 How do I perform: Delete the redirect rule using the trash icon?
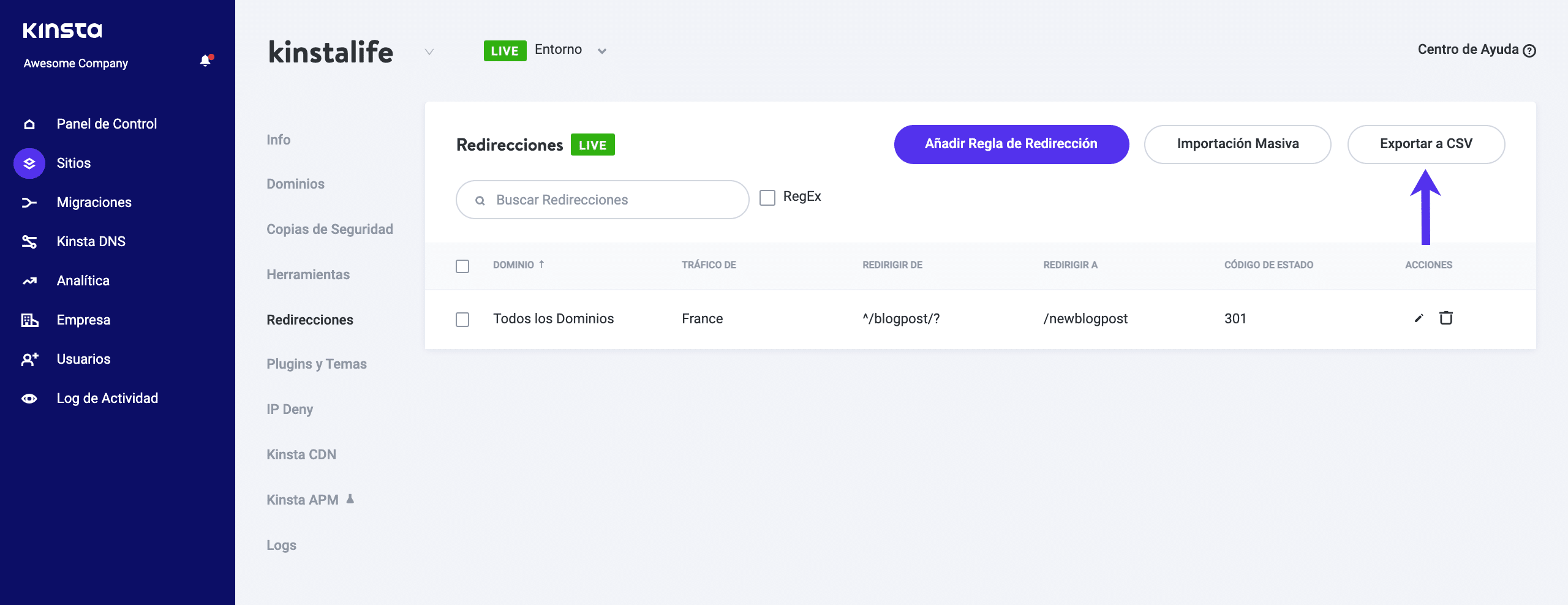coord(1447,318)
